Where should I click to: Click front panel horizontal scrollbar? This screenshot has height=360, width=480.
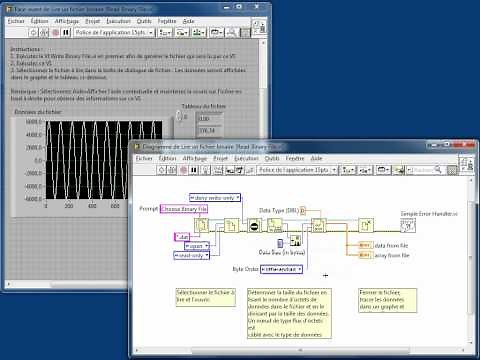[67, 284]
